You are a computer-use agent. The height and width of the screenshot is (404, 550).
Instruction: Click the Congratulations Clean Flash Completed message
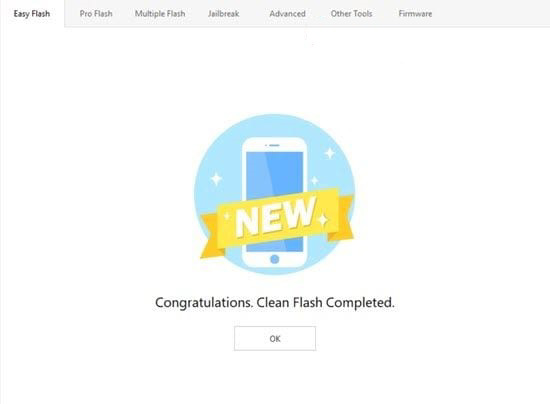click(275, 303)
